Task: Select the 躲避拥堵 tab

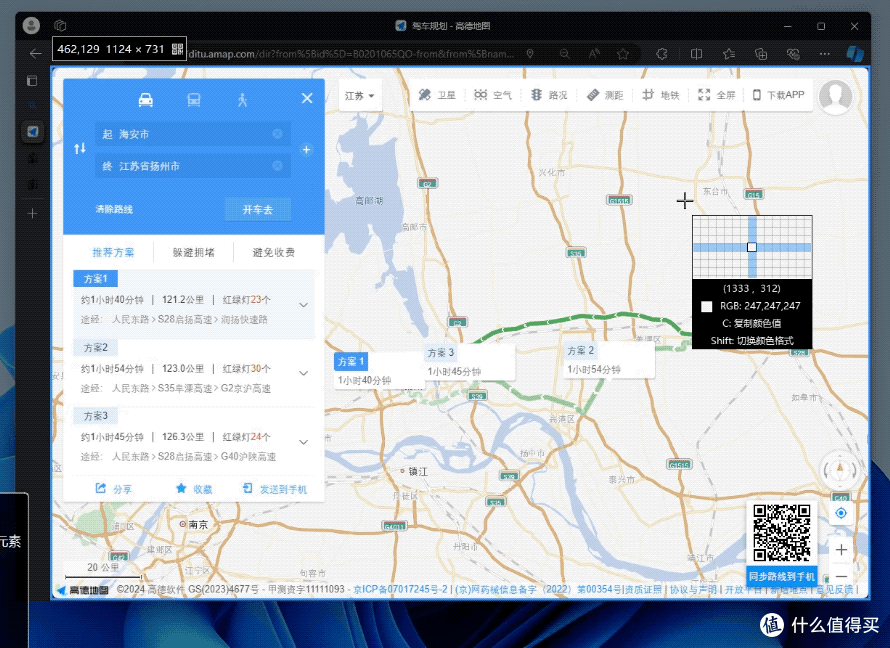Action: coord(194,253)
